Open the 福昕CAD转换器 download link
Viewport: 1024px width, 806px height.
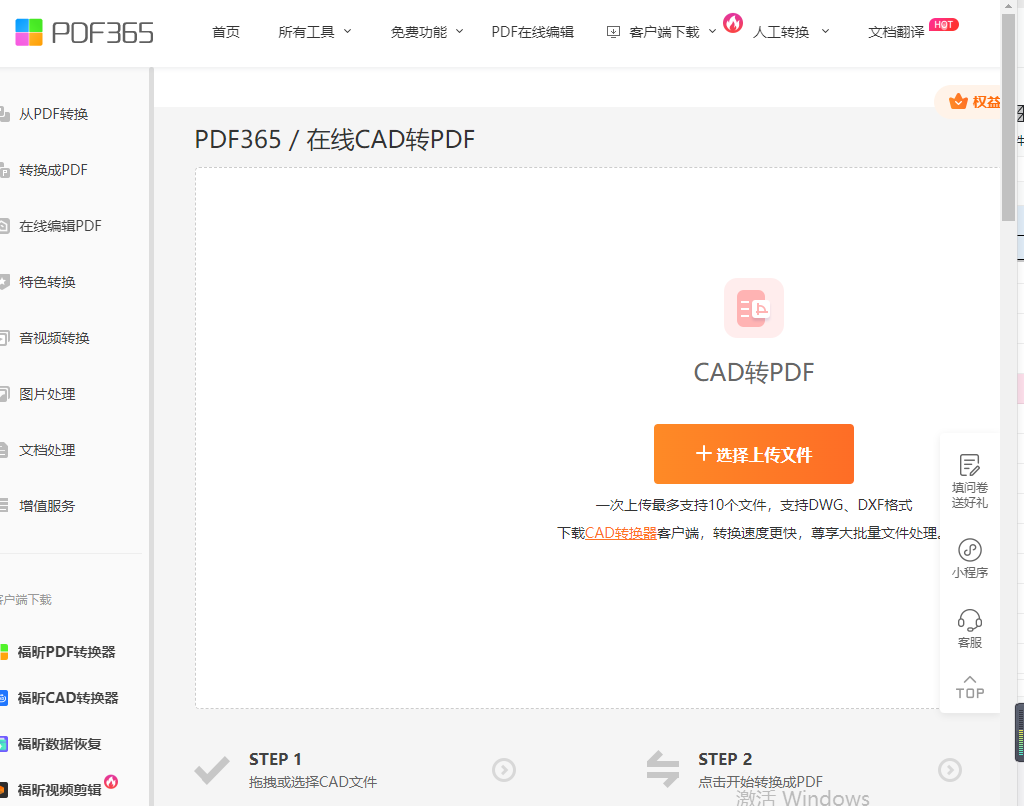68,698
